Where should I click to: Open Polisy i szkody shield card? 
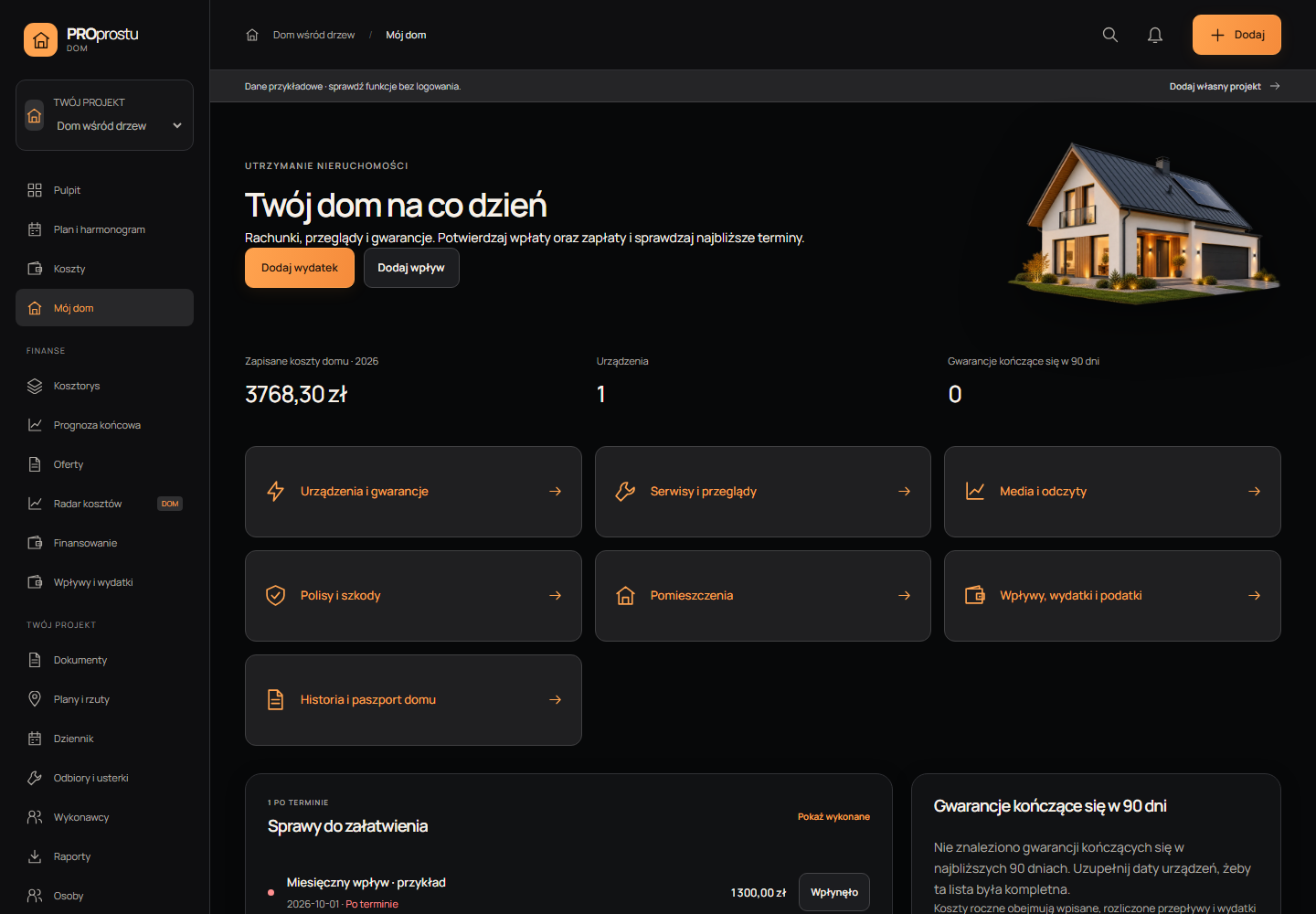tap(413, 596)
